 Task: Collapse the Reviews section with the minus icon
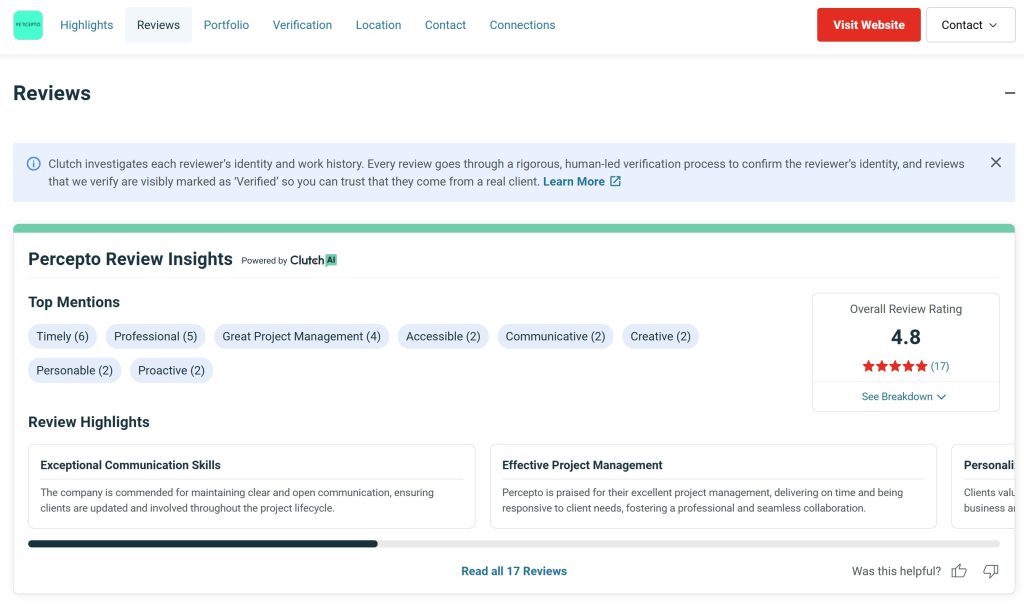[x=1010, y=93]
